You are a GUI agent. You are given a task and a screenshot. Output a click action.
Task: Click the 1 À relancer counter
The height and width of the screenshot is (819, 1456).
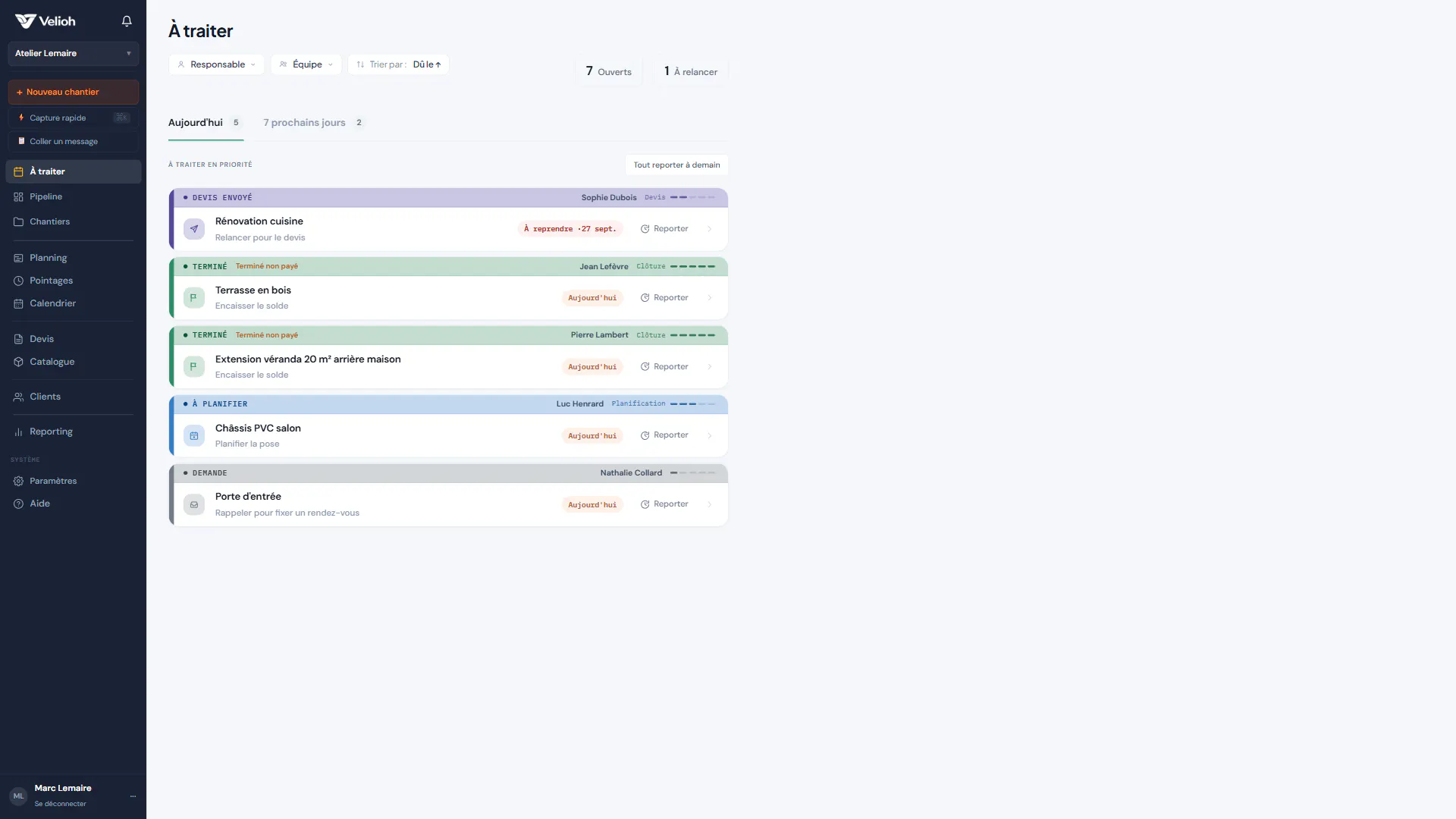pos(691,71)
